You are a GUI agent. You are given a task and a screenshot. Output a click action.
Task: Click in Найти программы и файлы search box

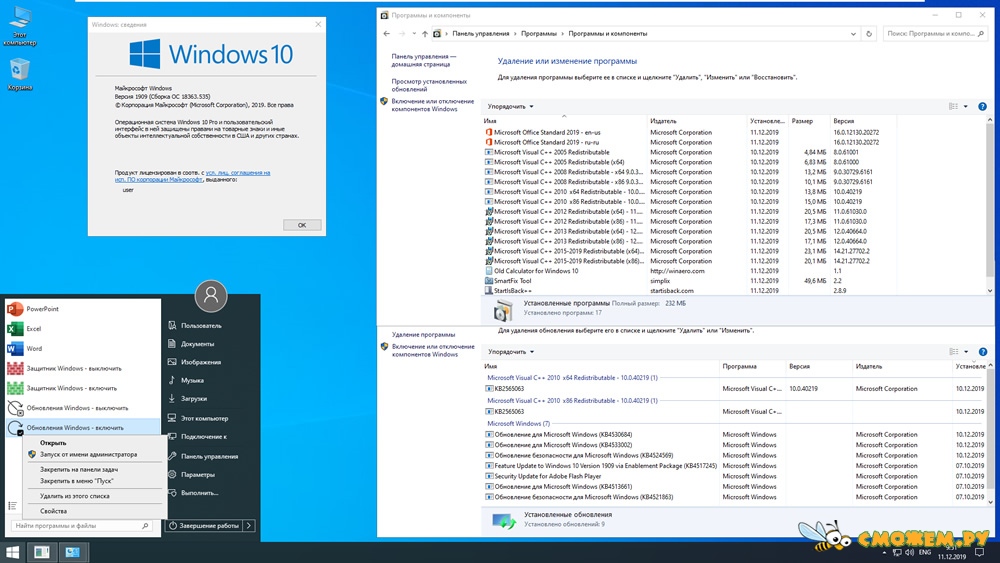tap(77, 526)
